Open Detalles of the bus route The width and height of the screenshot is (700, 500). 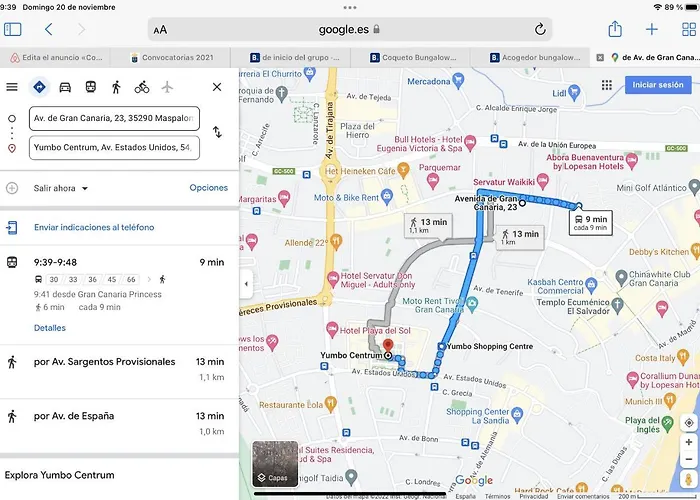click(x=50, y=328)
